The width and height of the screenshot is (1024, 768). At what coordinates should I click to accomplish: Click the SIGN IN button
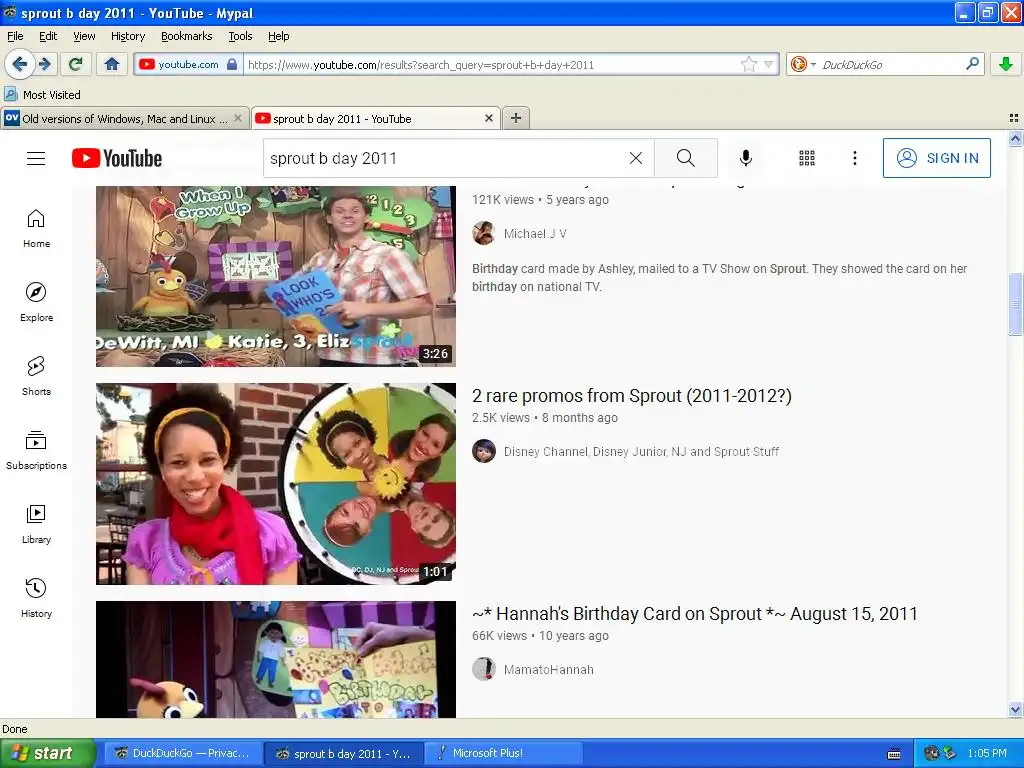936,158
